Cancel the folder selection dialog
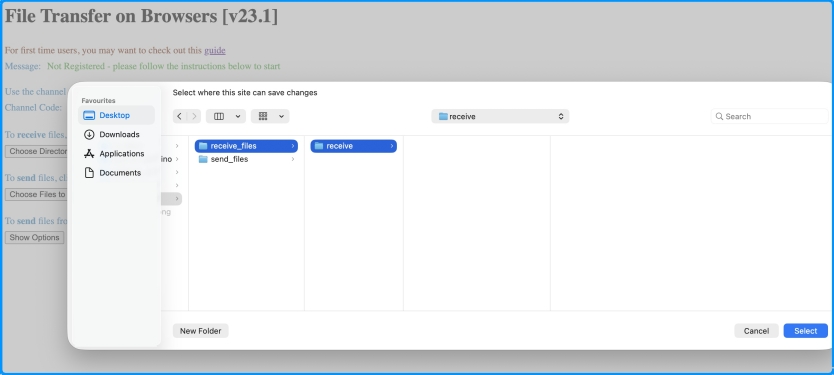 click(756, 331)
